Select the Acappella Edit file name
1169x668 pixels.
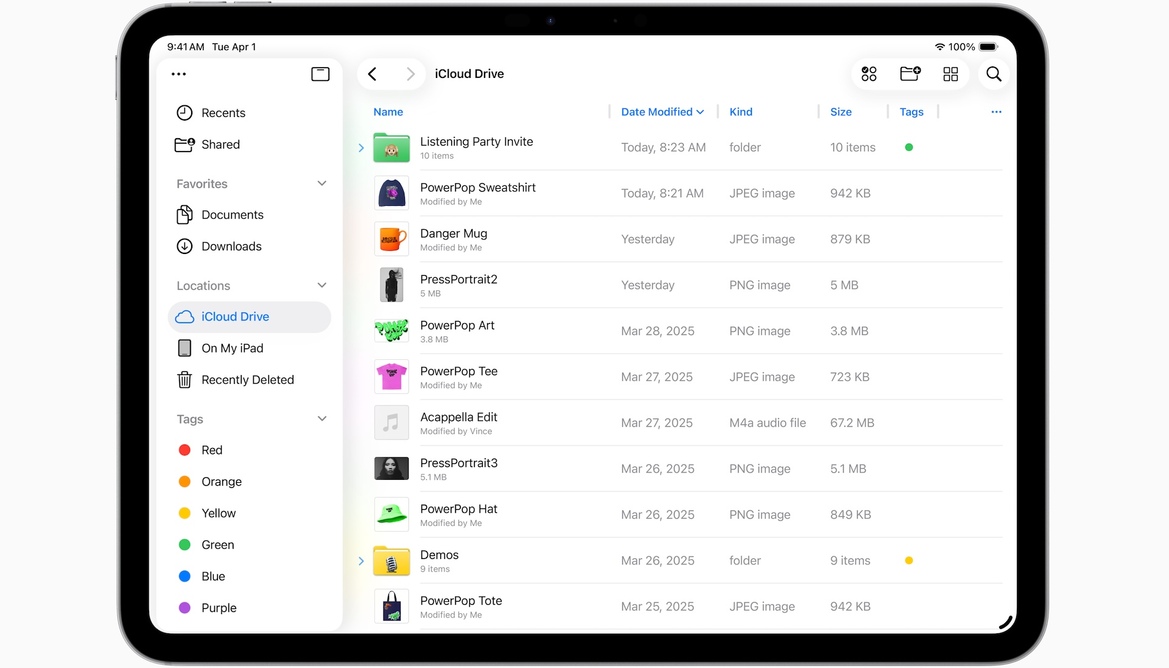459,418
